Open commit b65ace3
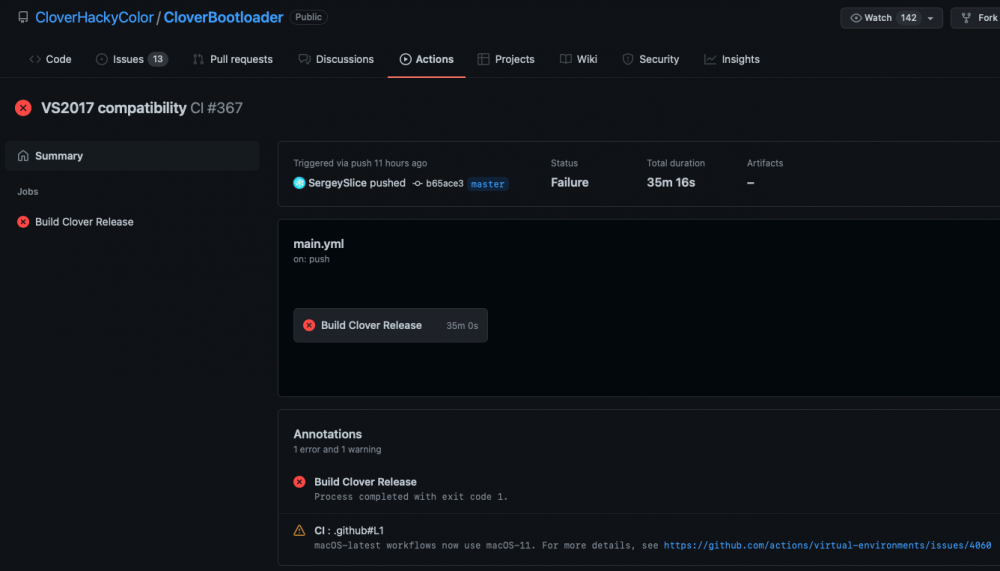 445,184
